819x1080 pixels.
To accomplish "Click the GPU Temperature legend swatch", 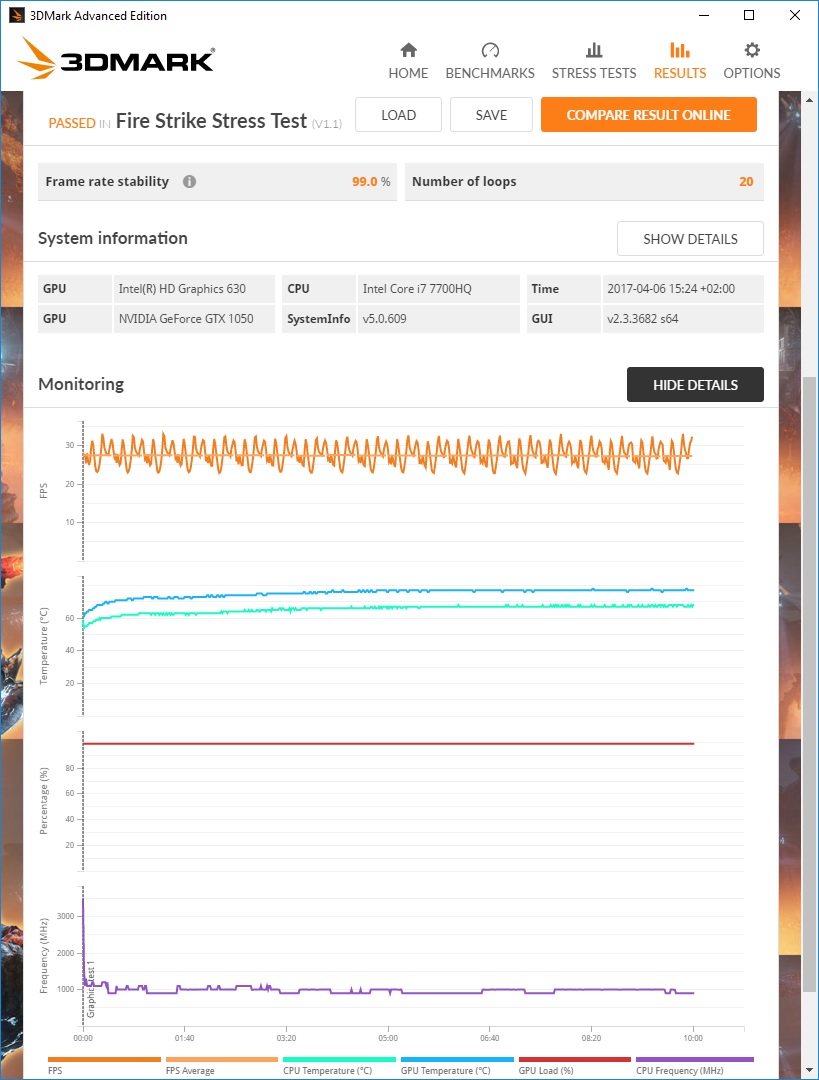I will (x=457, y=1059).
